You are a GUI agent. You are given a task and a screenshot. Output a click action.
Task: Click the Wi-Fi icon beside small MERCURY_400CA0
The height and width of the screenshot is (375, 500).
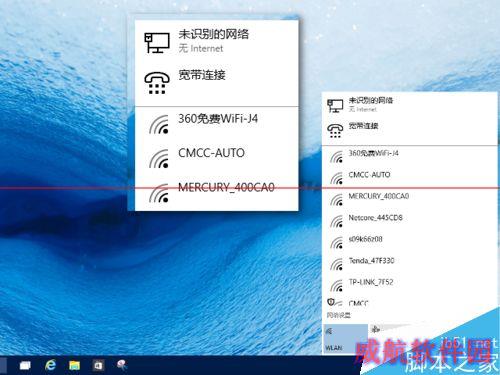point(337,200)
